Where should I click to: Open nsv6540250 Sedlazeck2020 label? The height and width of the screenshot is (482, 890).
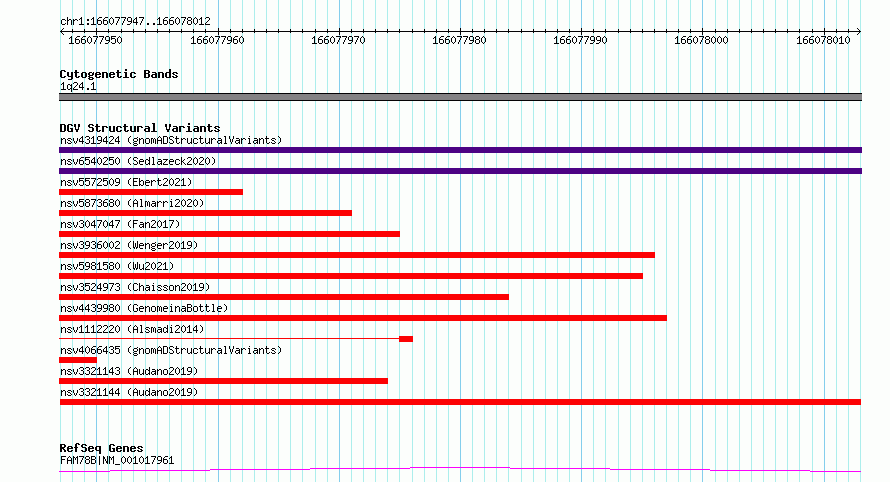(138, 161)
